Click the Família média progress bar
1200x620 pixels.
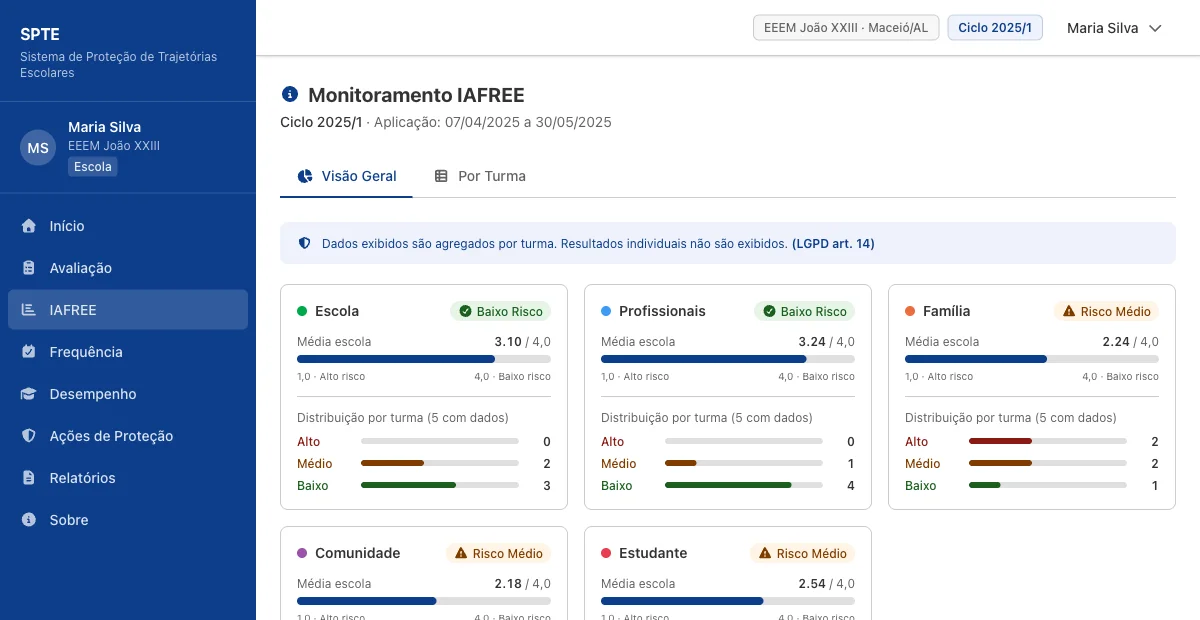(x=1032, y=359)
